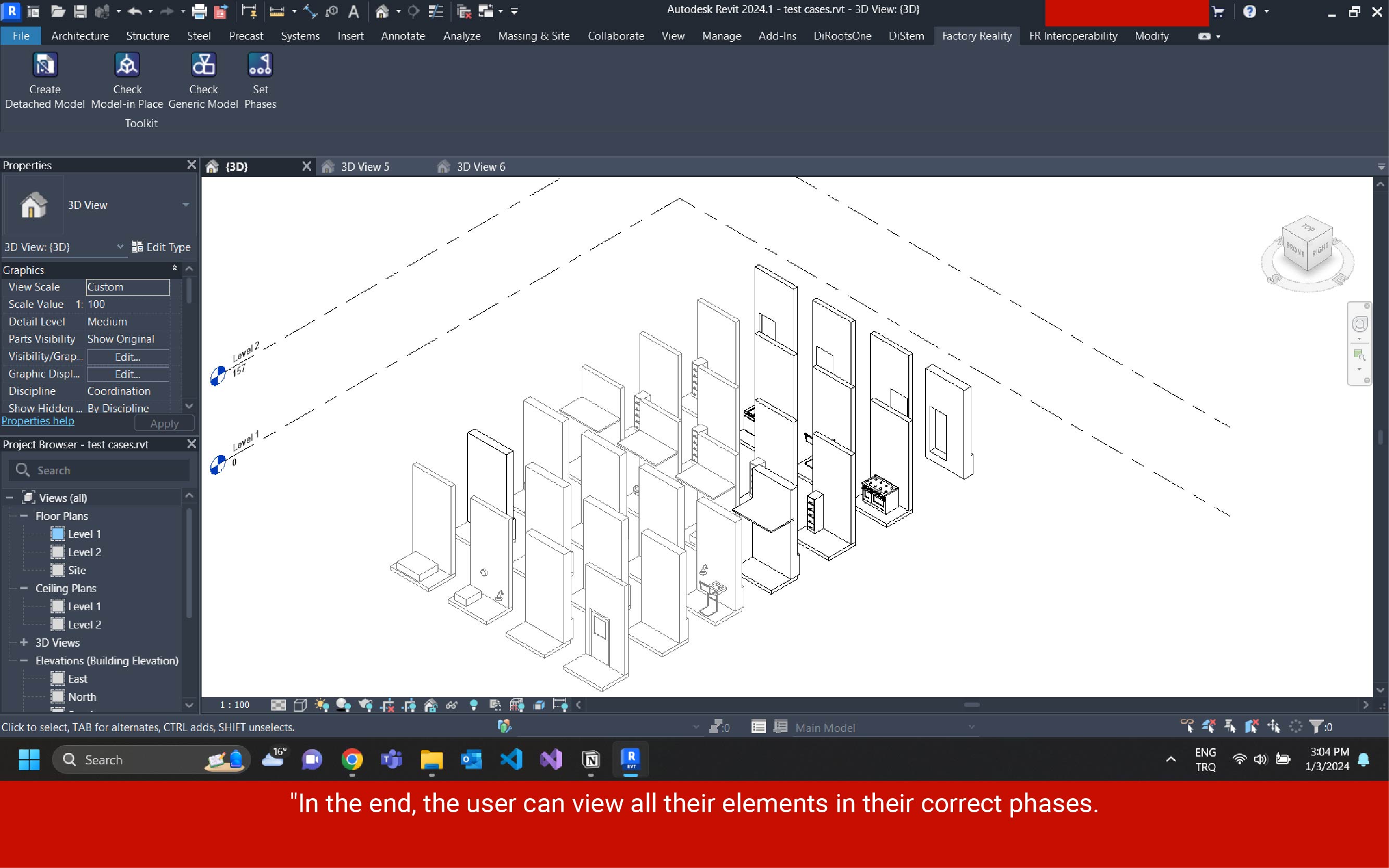The image size is (1389, 868).
Task: Open the 3D View type selector dropdown
Action: (185, 205)
